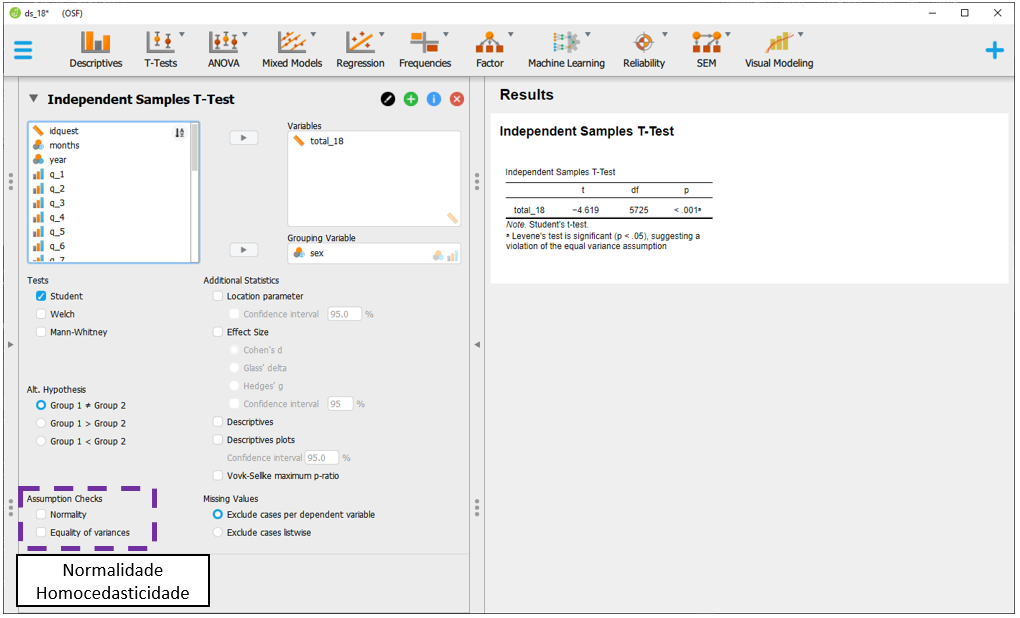Expand Regression dropdown arrow

point(381,34)
